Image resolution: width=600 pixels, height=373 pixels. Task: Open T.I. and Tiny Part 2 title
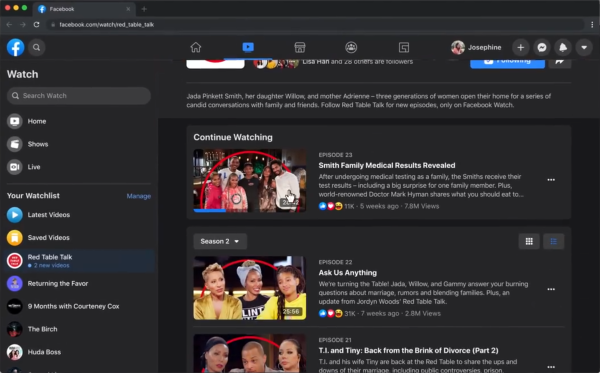(x=408, y=350)
